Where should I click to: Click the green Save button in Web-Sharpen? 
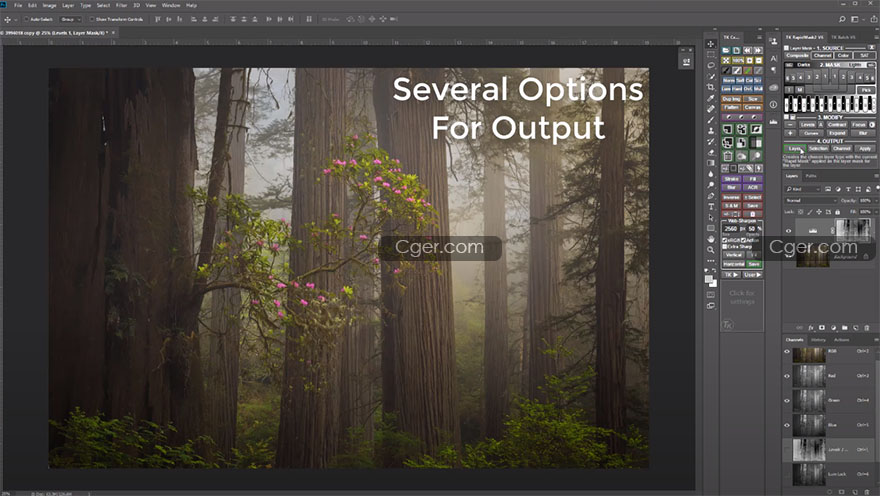pos(753,264)
